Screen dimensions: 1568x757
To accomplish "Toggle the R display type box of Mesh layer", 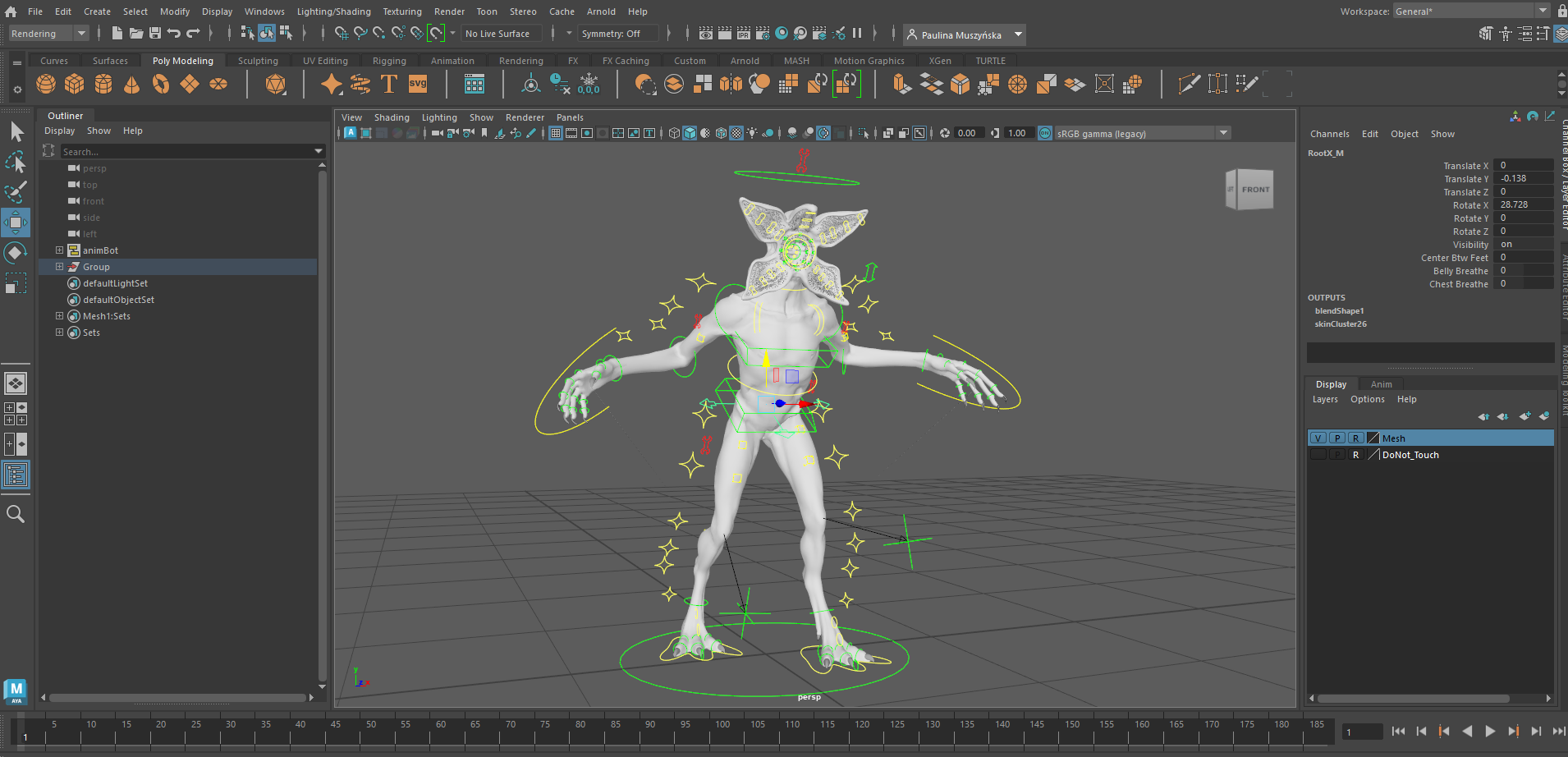I will pyautogui.click(x=1356, y=438).
